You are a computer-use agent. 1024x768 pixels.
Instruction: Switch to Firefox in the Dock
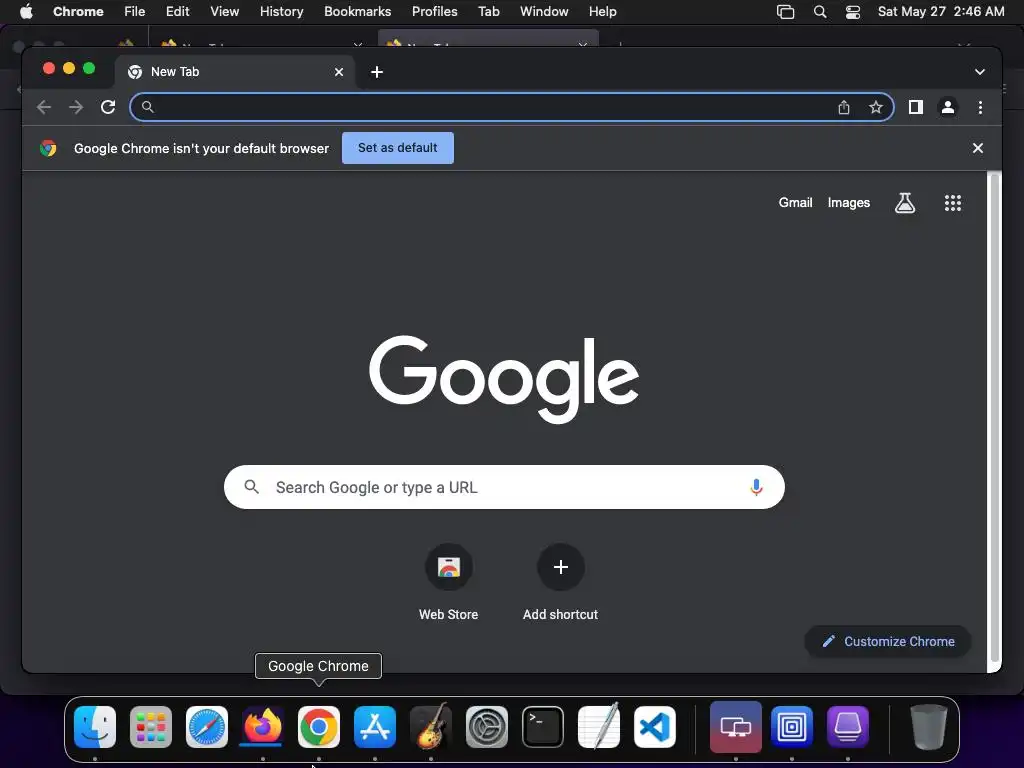263,727
